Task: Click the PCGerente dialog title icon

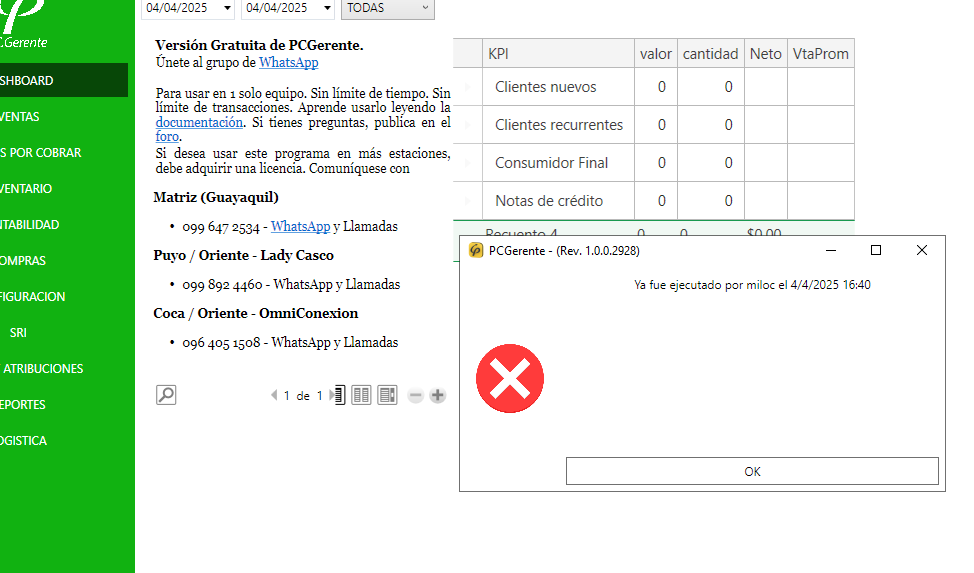Action: click(x=476, y=250)
